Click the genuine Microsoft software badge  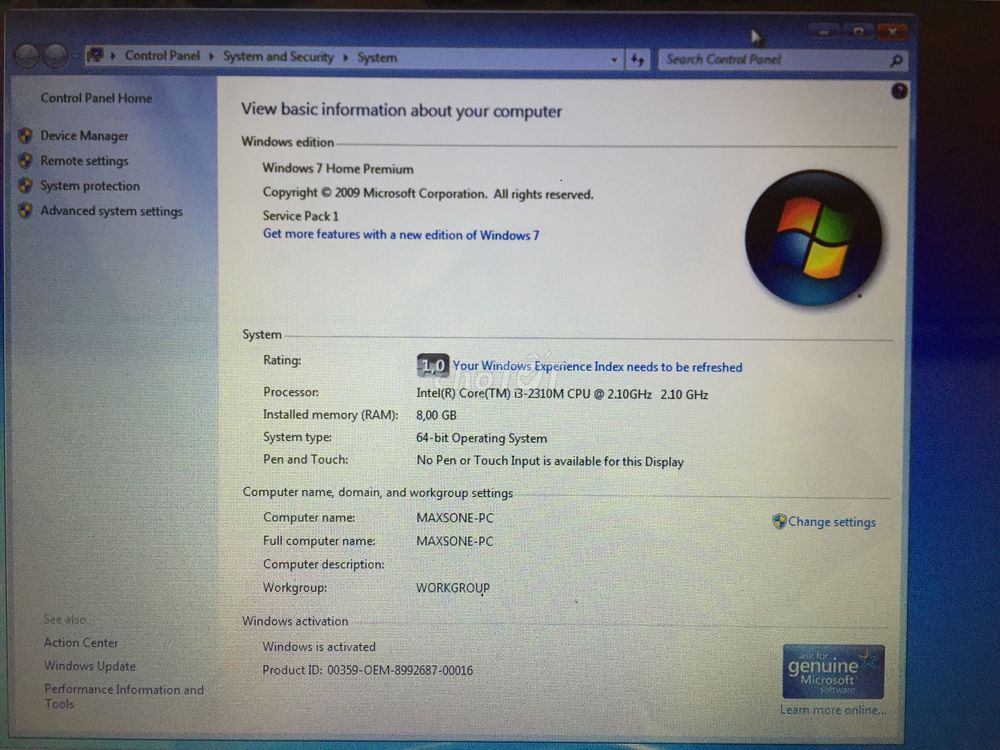(833, 672)
